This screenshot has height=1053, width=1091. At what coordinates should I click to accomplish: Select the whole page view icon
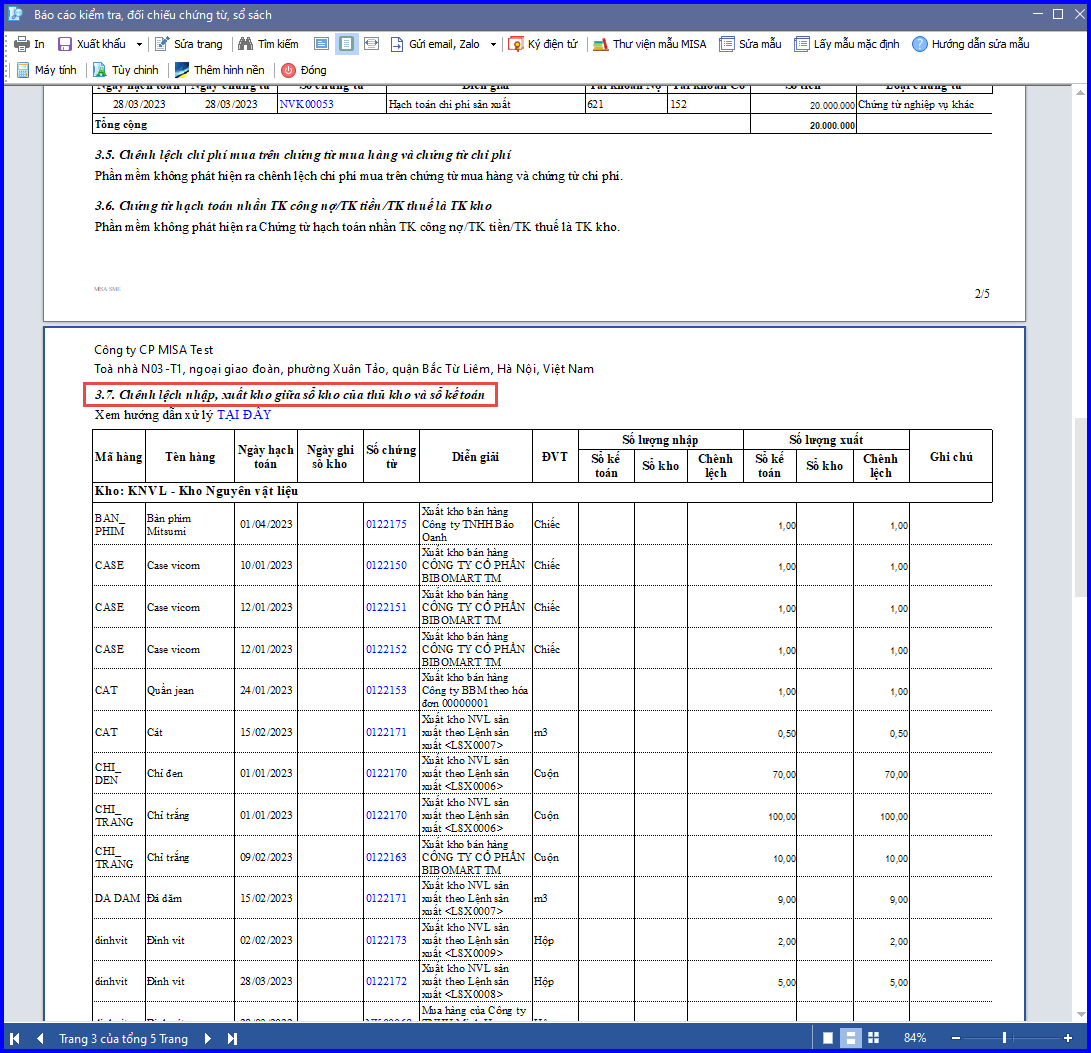pyautogui.click(x=347, y=44)
